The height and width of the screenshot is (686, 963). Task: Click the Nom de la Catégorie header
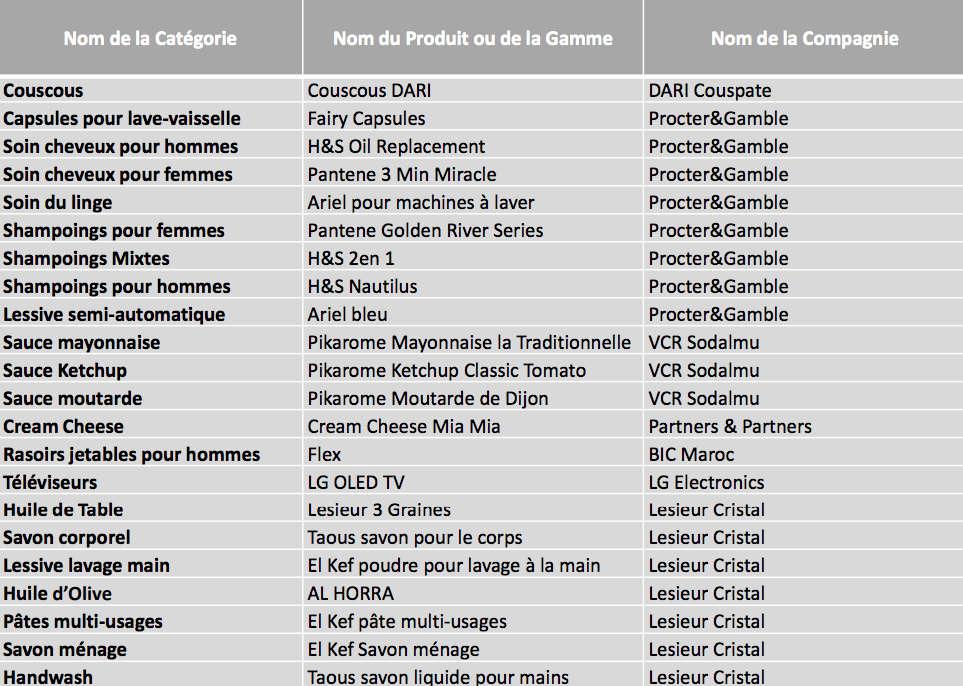coord(150,38)
